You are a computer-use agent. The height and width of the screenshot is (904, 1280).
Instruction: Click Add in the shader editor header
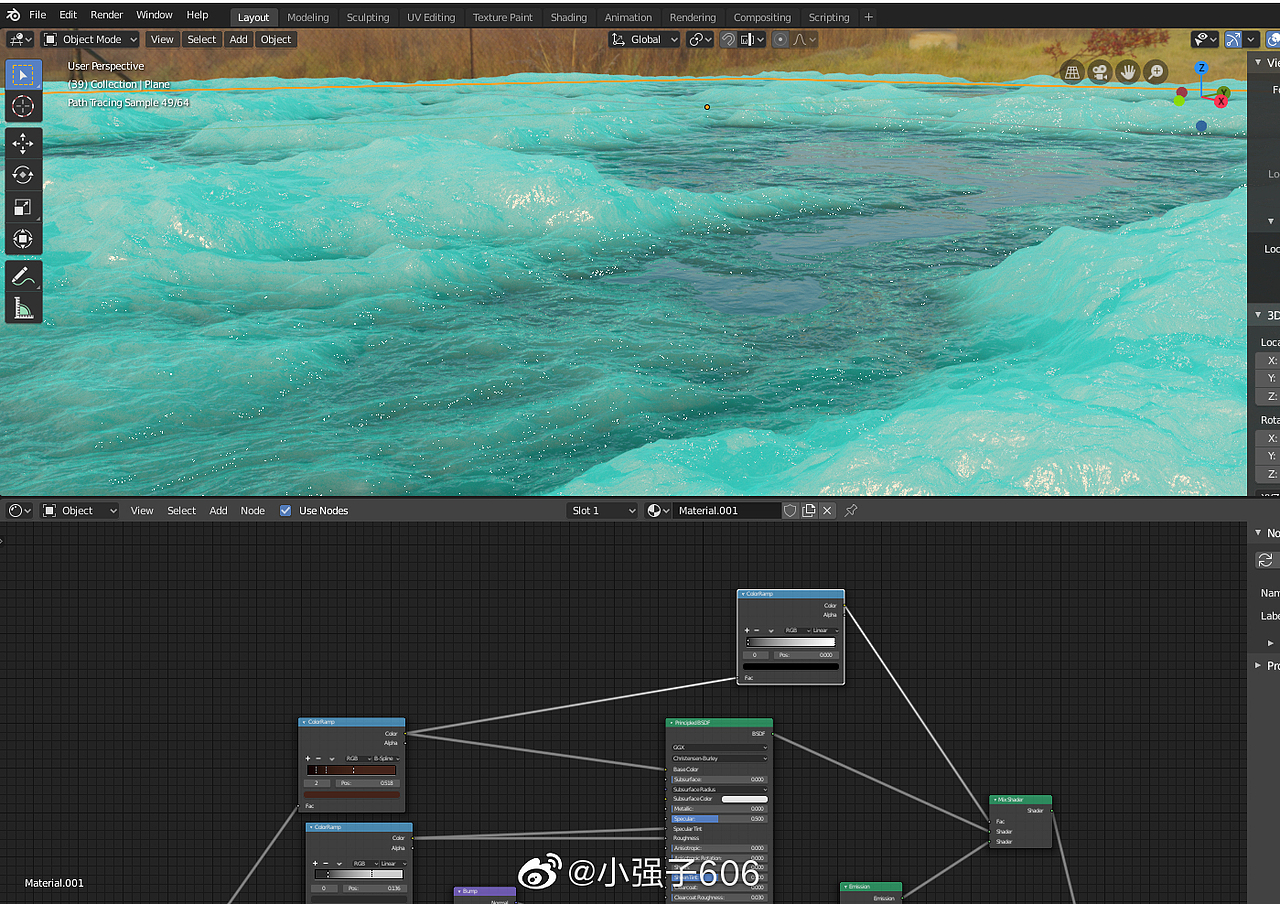coord(218,510)
